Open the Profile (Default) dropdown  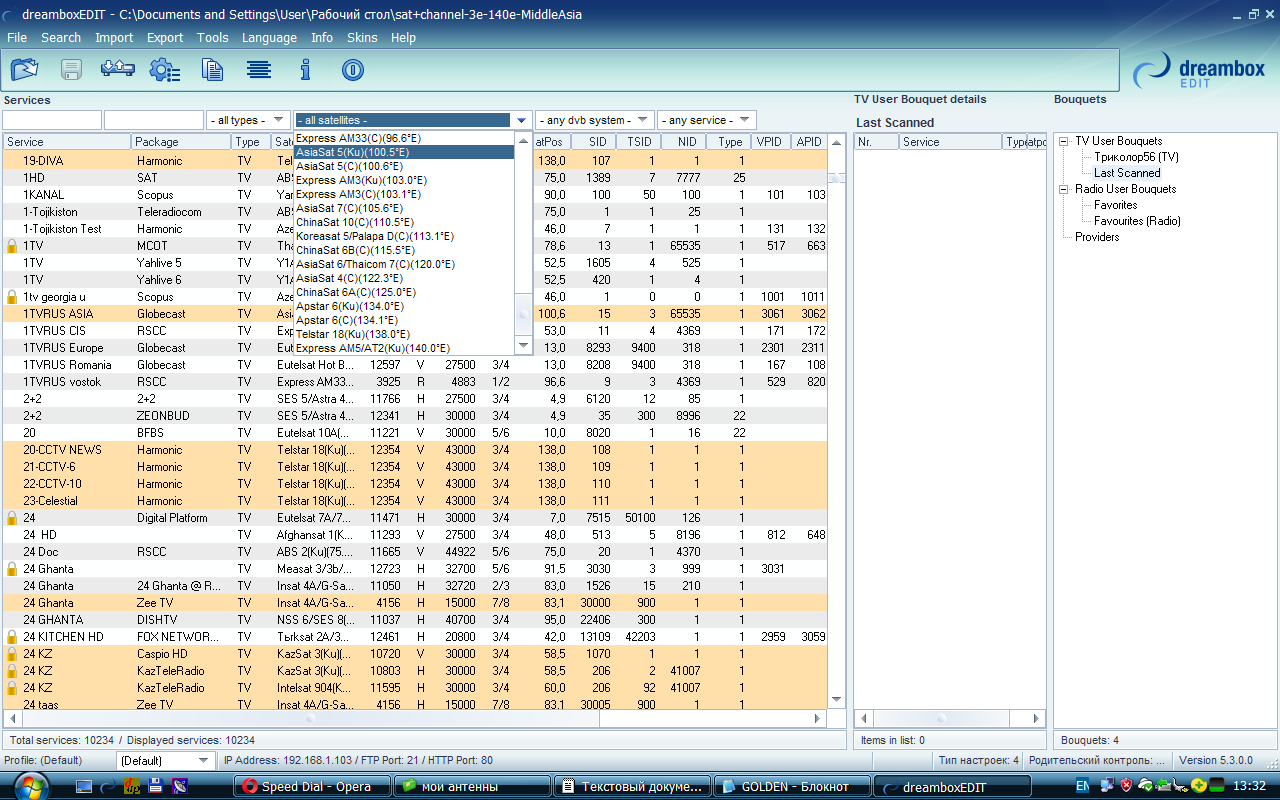click(x=165, y=761)
